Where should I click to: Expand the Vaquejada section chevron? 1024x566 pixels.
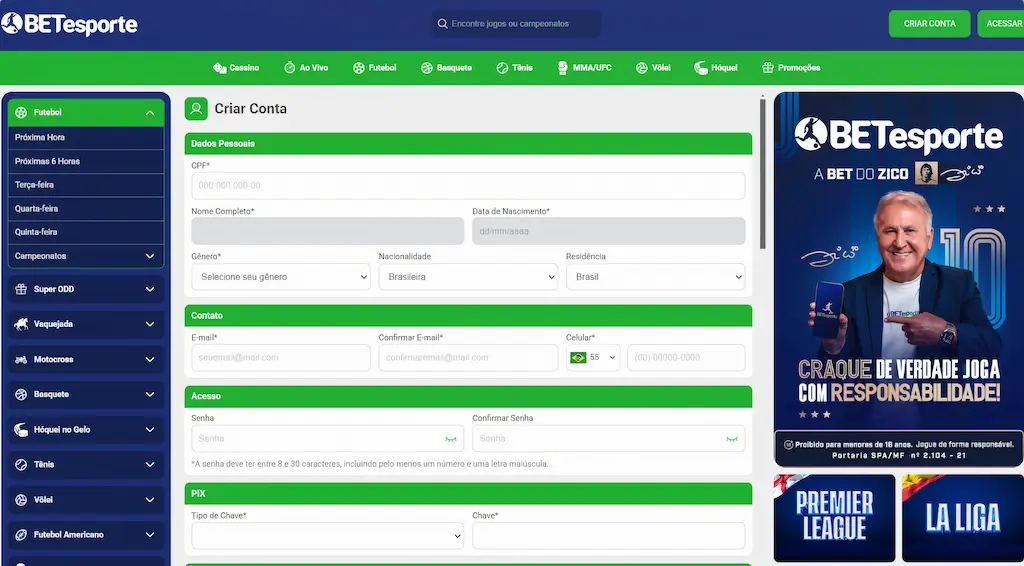[x=150, y=324]
